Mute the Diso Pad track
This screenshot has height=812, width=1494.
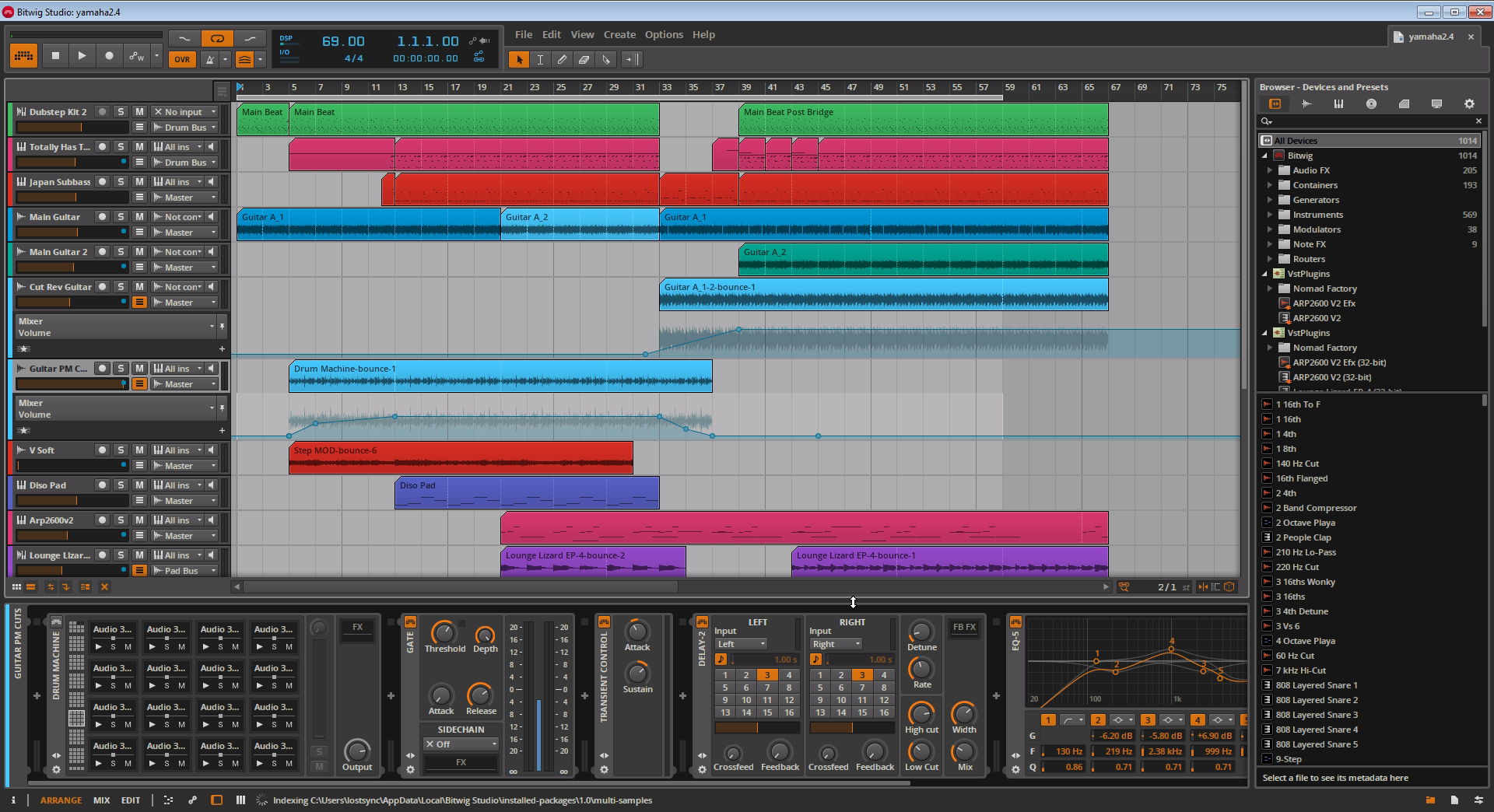(x=139, y=485)
